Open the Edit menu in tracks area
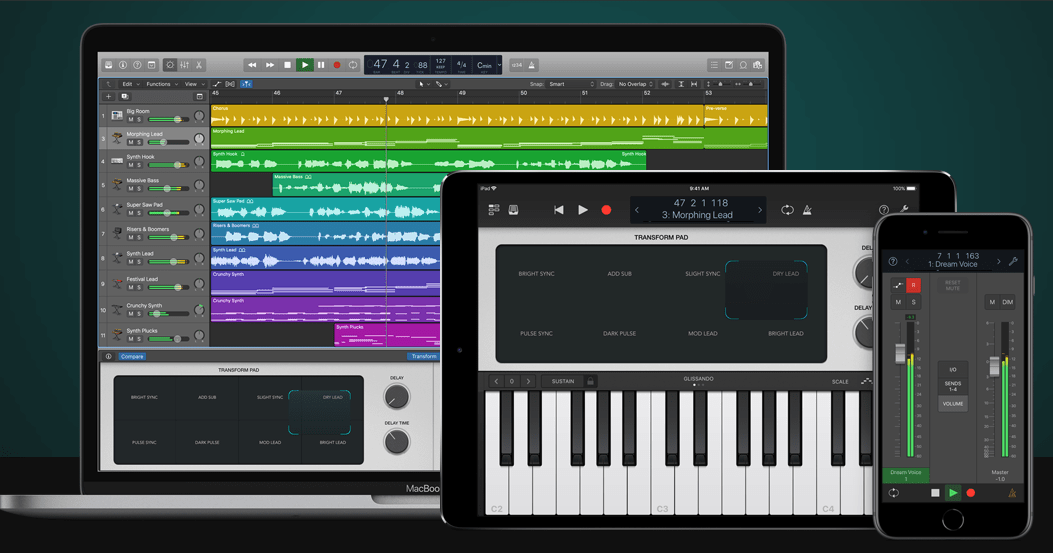Screen dimensions: 1053x553 (130, 84)
